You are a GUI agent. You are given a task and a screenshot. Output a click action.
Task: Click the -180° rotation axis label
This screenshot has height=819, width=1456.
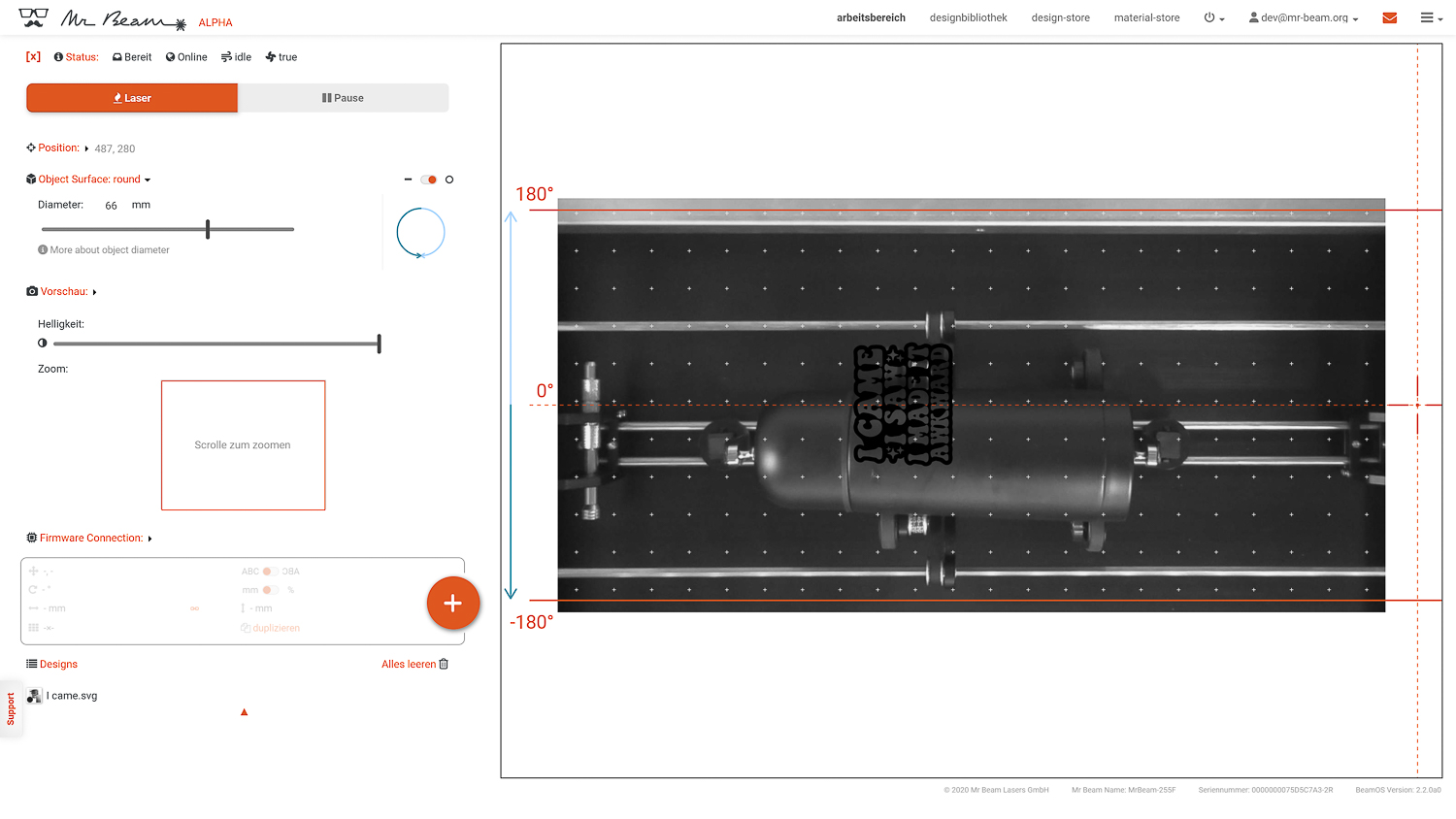point(531,622)
